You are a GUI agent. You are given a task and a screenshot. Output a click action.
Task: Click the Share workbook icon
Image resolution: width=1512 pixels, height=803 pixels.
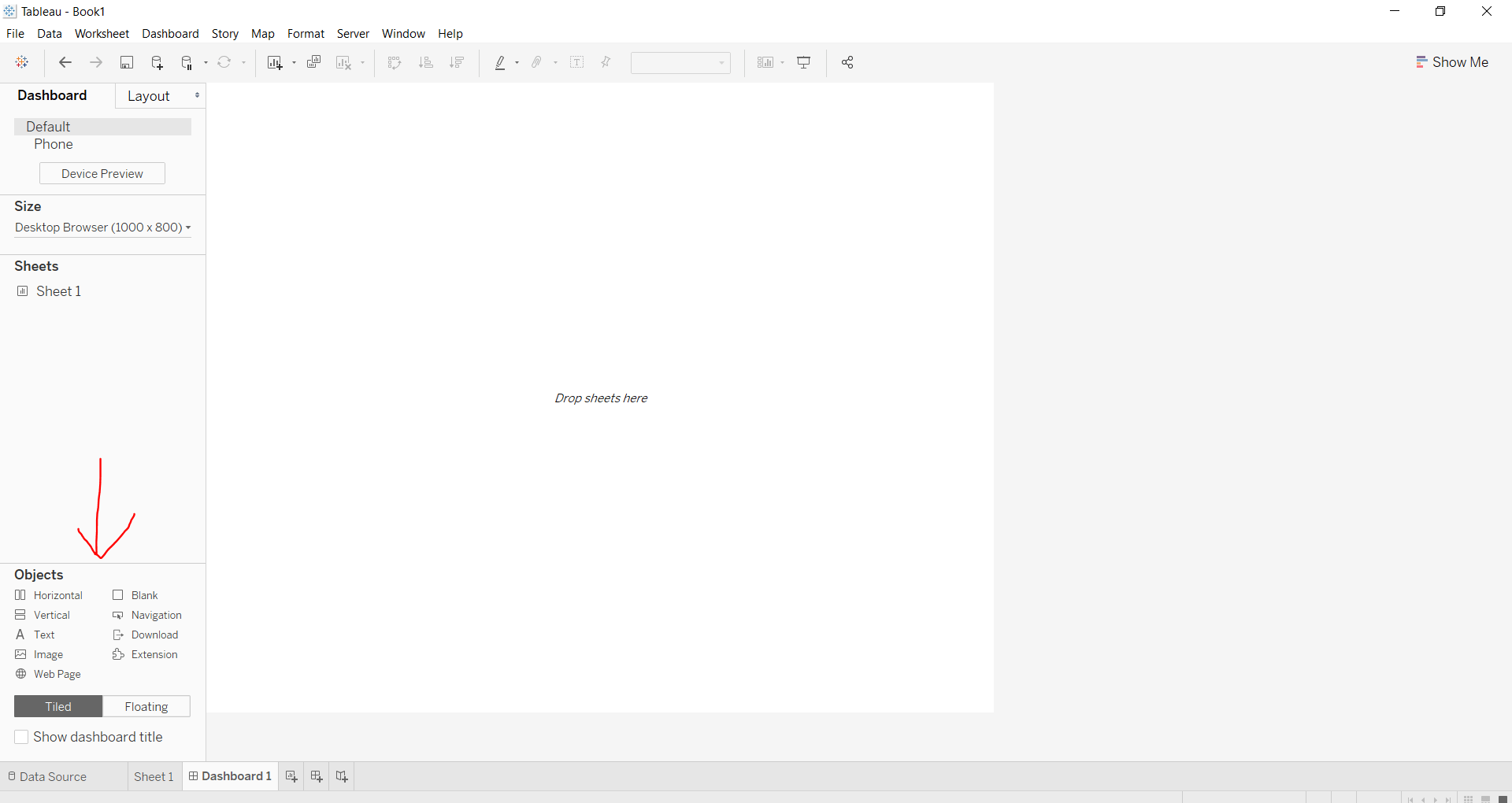click(x=847, y=62)
